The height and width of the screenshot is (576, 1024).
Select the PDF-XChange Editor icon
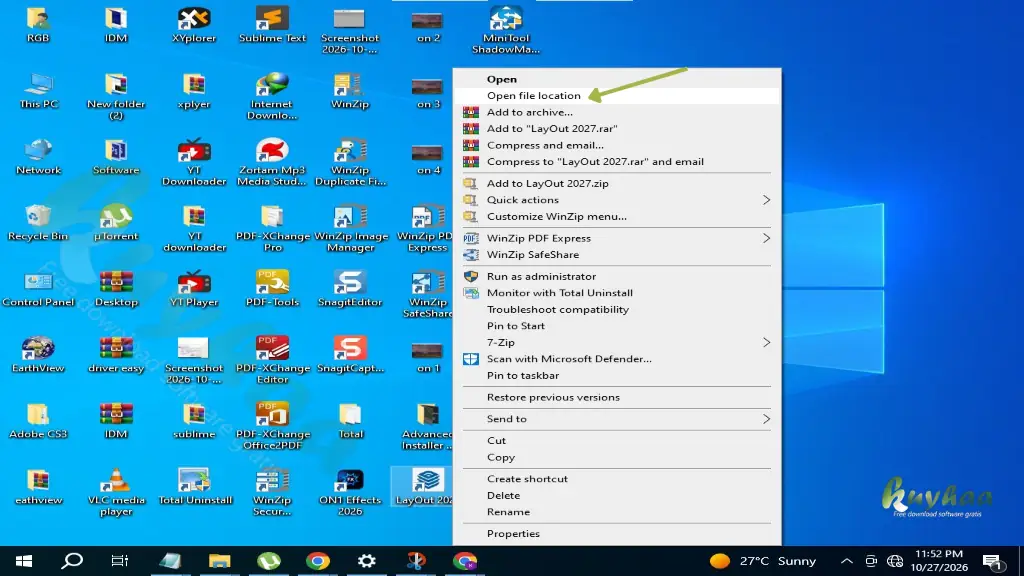pos(272,360)
